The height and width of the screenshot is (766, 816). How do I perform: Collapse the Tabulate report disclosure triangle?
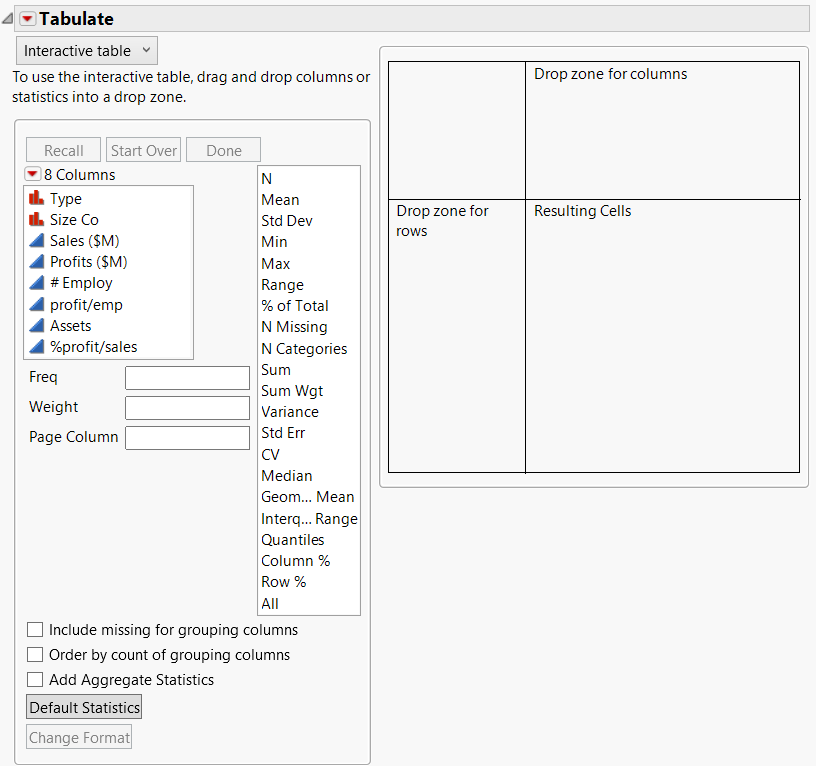point(8,16)
